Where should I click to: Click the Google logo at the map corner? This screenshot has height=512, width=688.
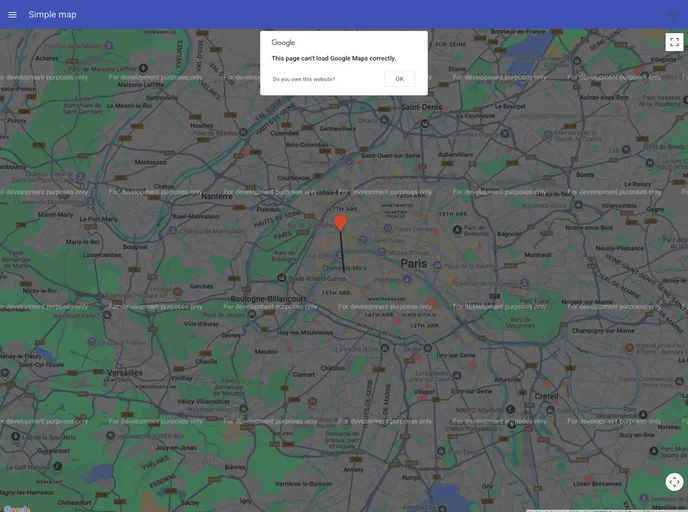coord(17,508)
